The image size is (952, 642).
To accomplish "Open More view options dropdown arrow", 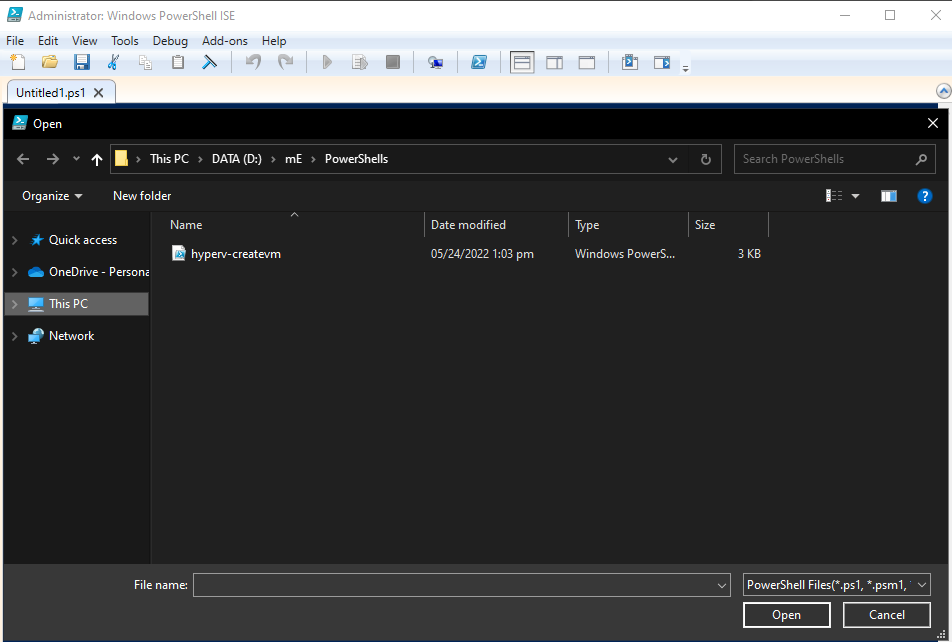I will click(x=855, y=196).
